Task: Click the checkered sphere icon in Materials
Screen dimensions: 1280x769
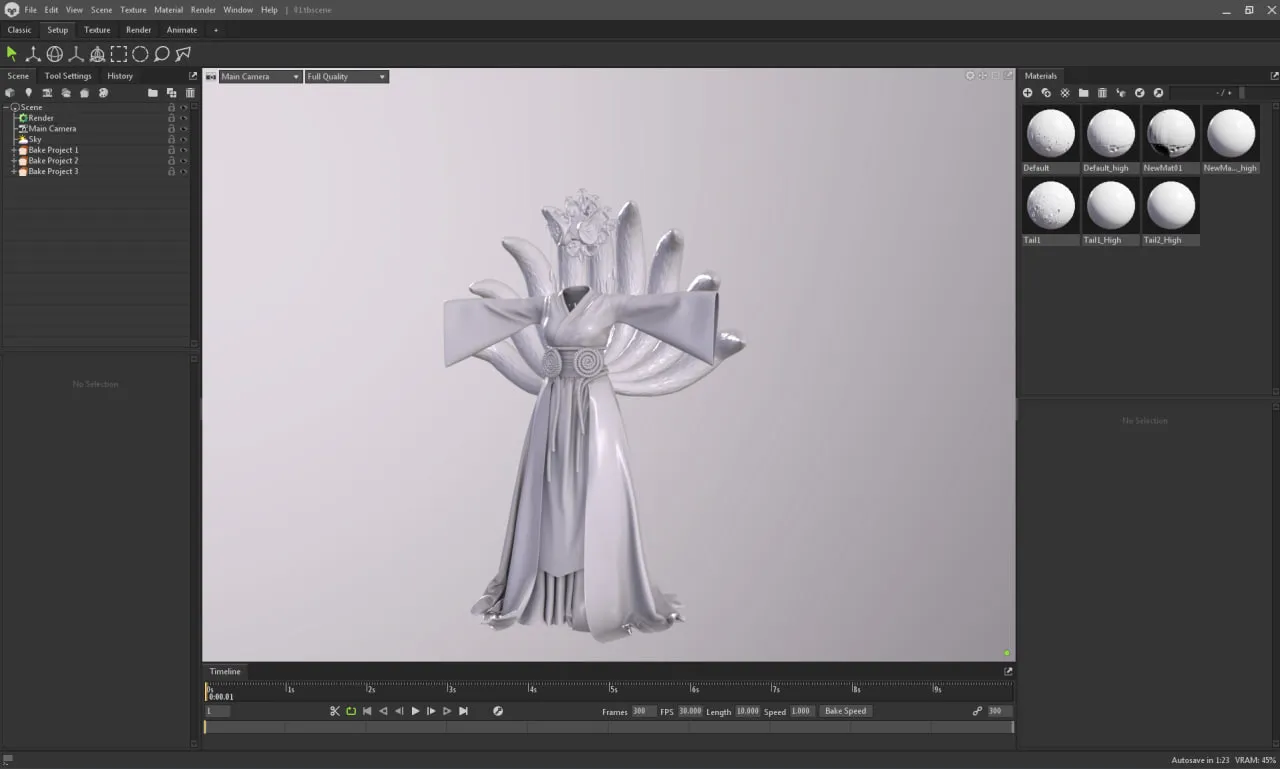Action: tap(1065, 93)
